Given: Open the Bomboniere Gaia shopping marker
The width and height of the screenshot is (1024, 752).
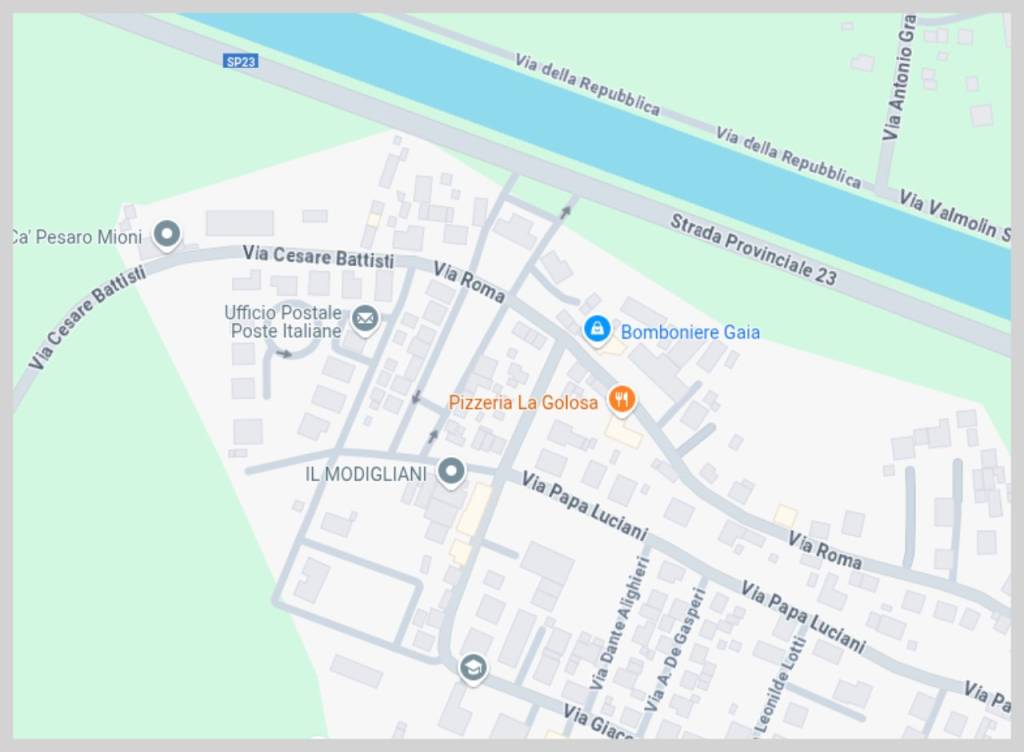Looking at the screenshot, I should (x=597, y=330).
